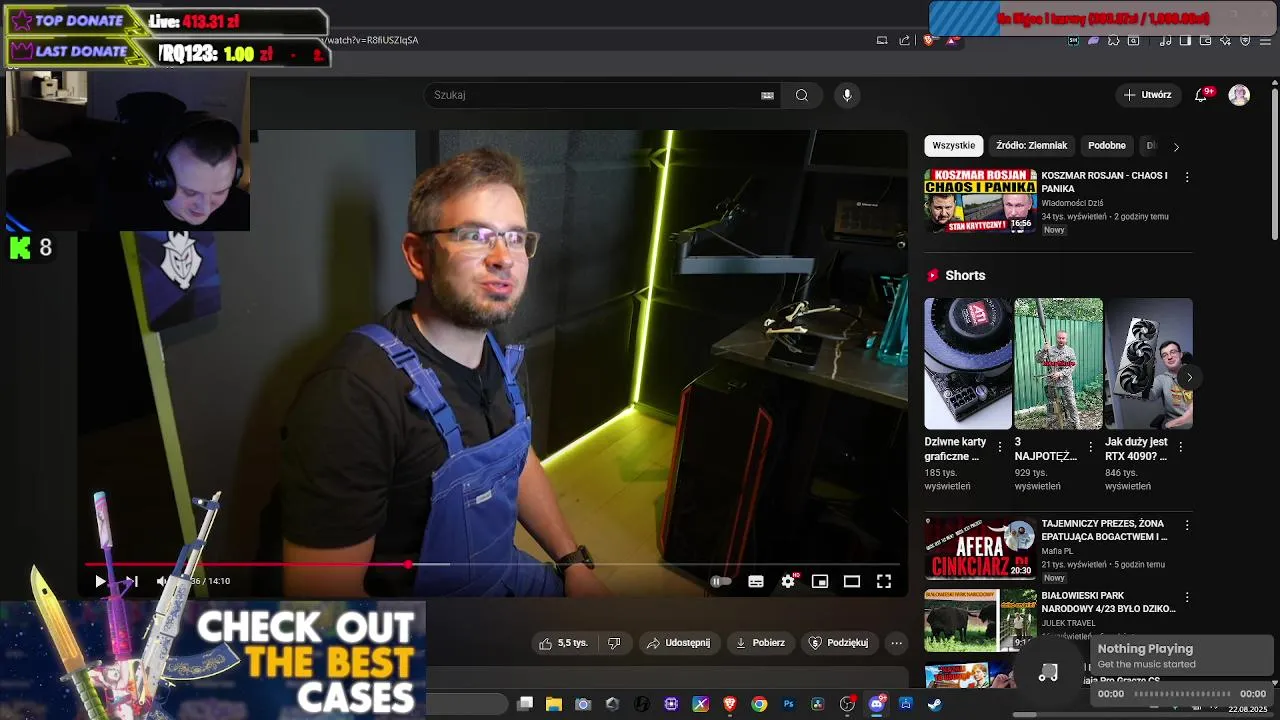The width and height of the screenshot is (1280, 720).
Task: Open the Jak duży jest RTX 4090 short
Action: pos(1148,364)
